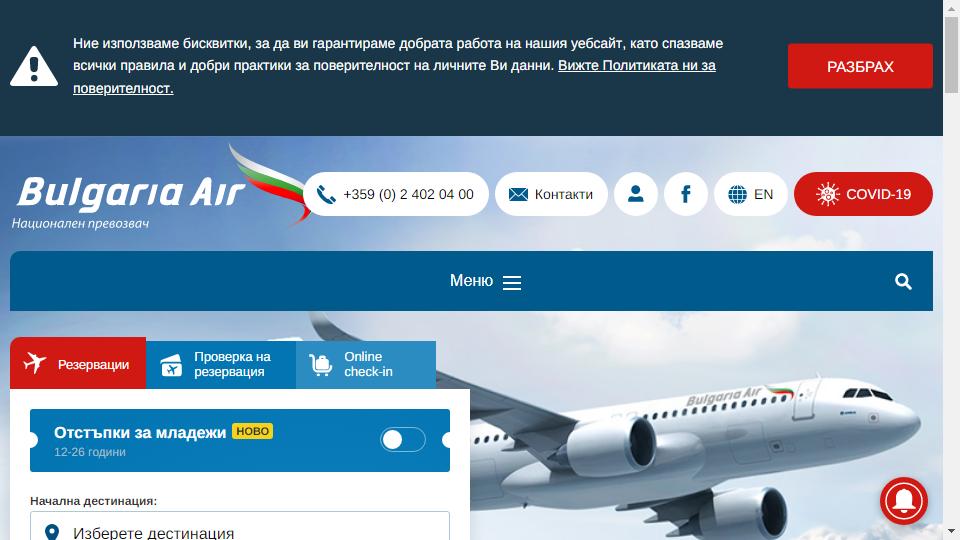Open the COVID-19 information button
The width and height of the screenshot is (960, 540).
point(863,194)
